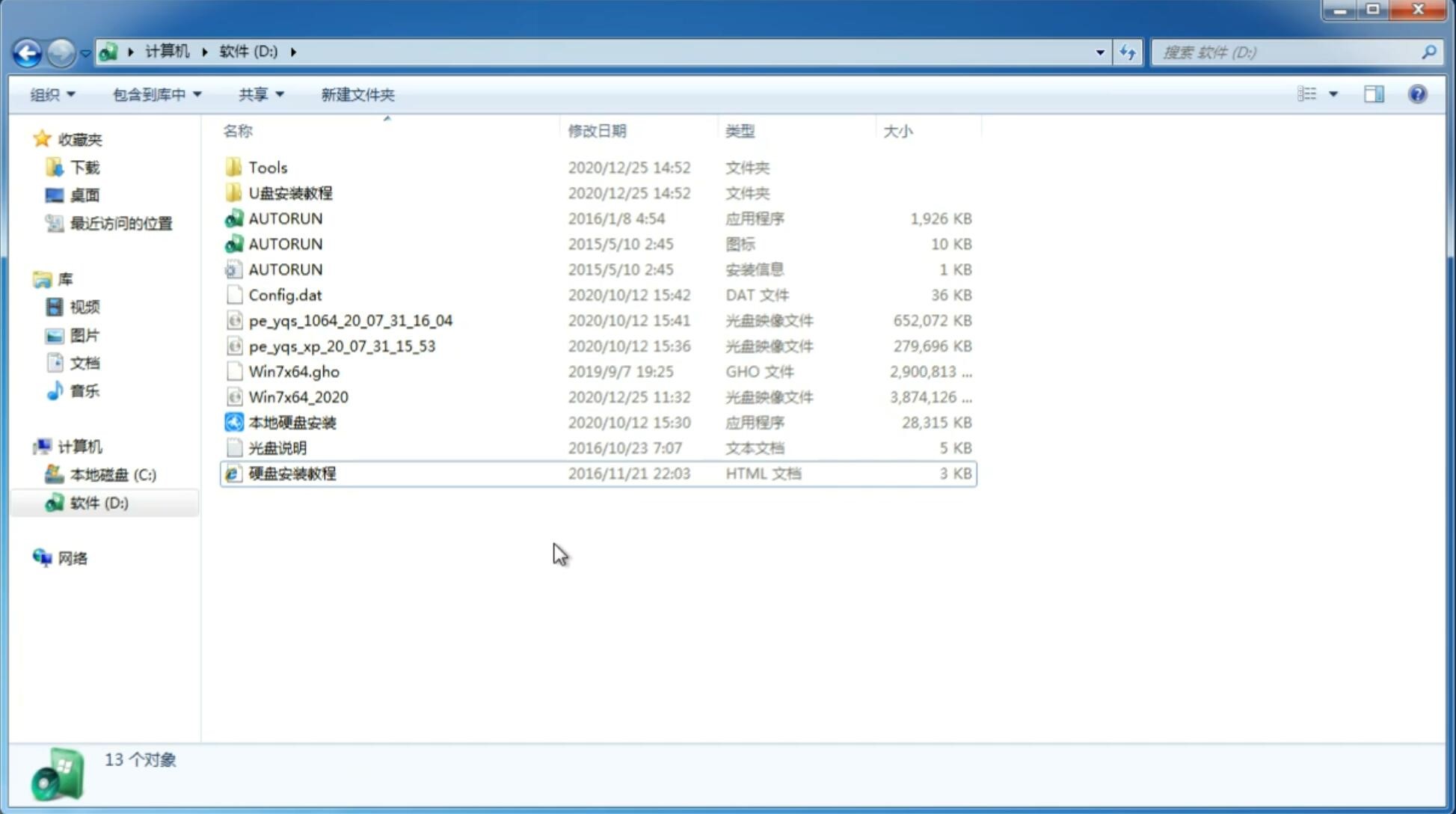Expand the 库 section in sidebar
The image size is (1456, 814).
27,278
